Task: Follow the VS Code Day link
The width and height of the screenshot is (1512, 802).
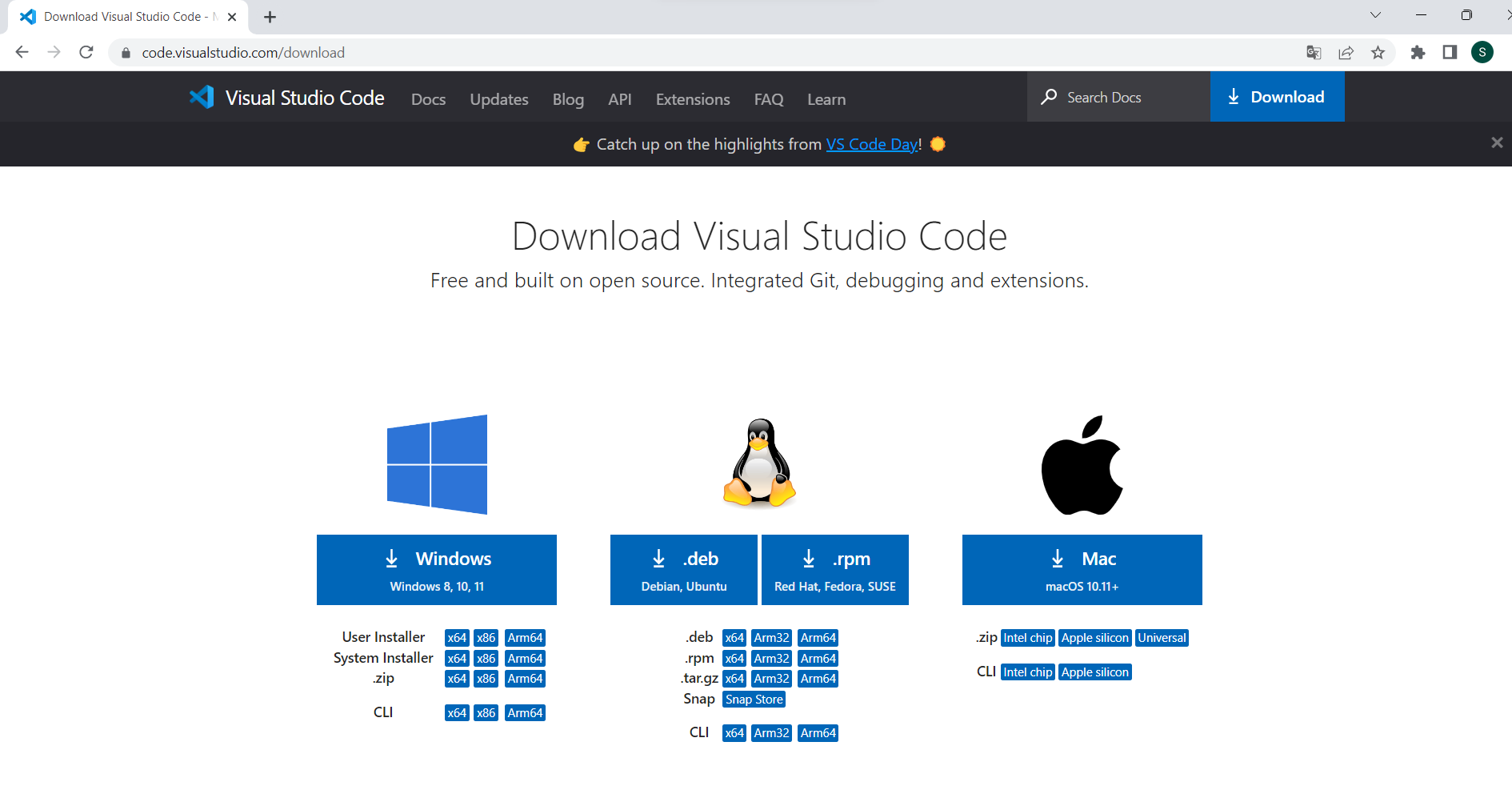Action: (x=872, y=144)
